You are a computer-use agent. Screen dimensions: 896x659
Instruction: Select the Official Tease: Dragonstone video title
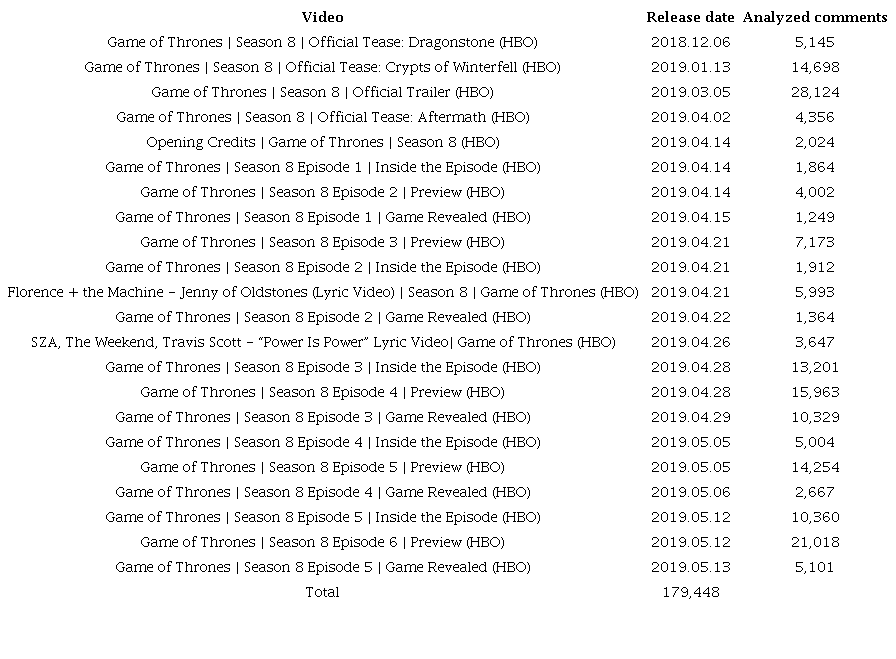(x=322, y=42)
